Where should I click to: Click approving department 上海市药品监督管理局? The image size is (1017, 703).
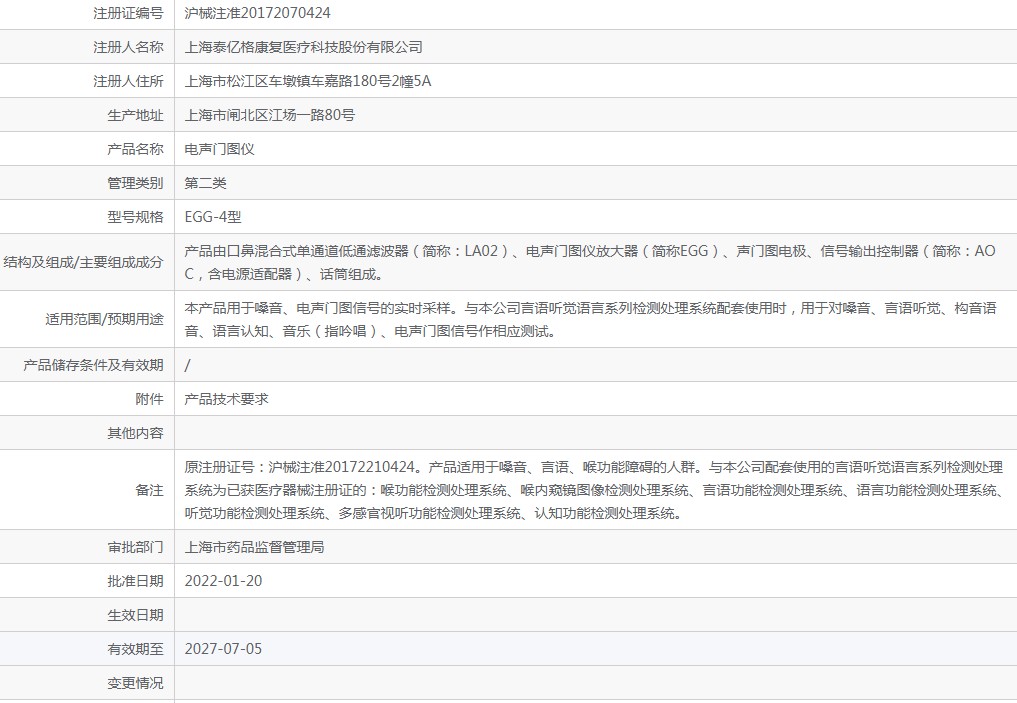(254, 547)
